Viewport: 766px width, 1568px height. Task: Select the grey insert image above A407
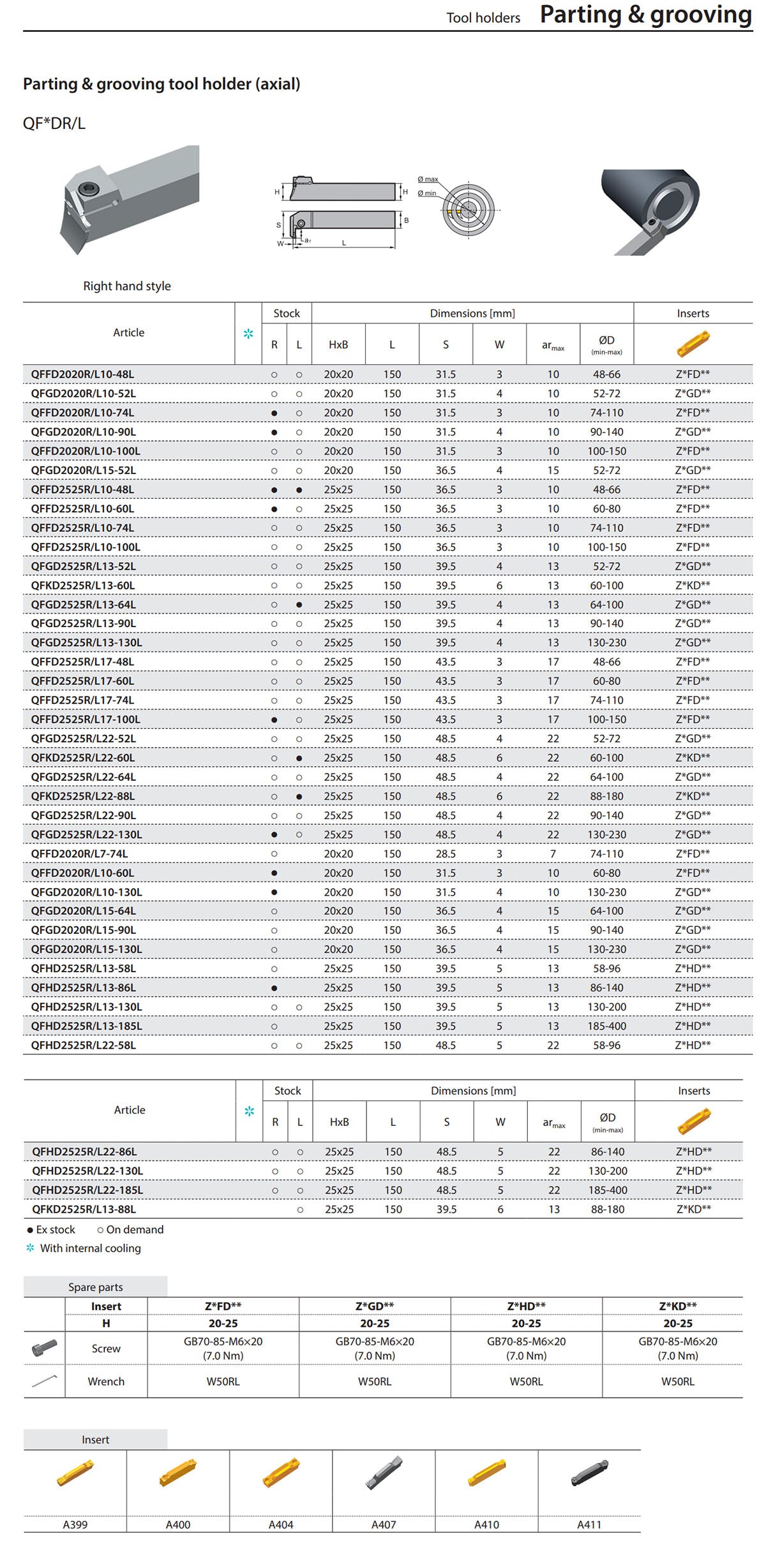pyautogui.click(x=384, y=1474)
